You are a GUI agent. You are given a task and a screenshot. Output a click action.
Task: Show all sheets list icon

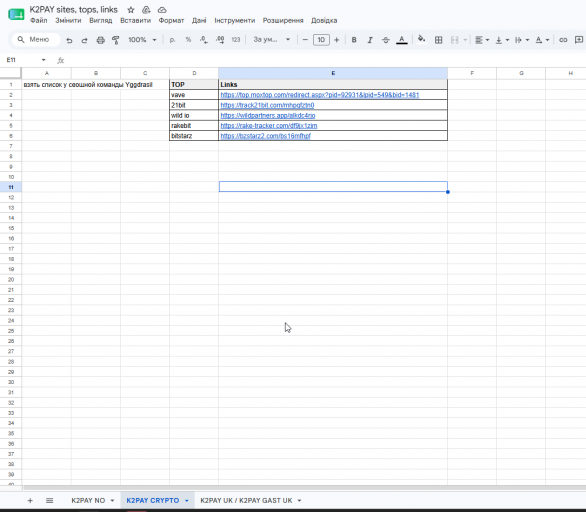[49, 500]
